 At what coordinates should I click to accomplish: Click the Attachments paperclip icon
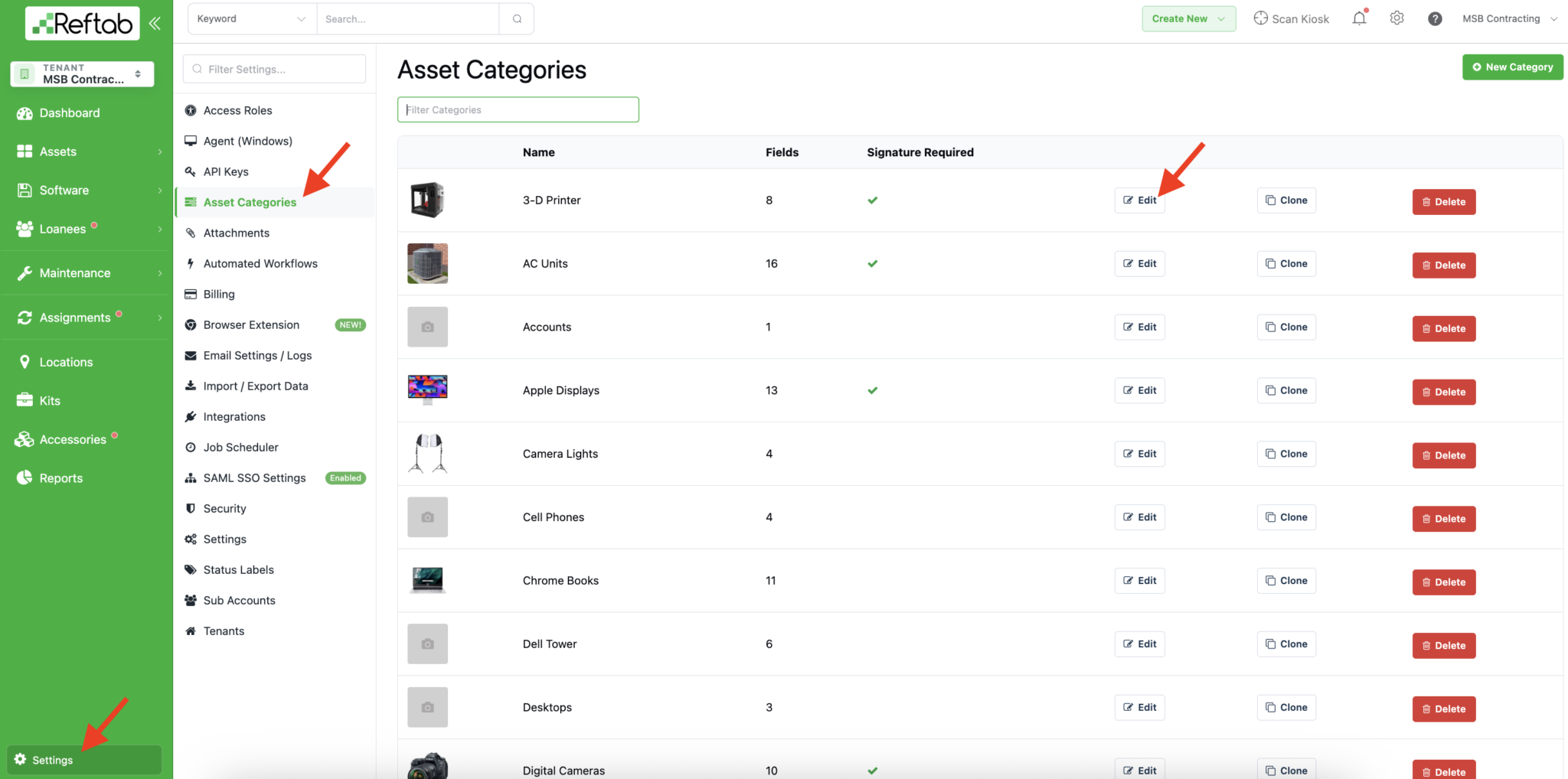(191, 233)
